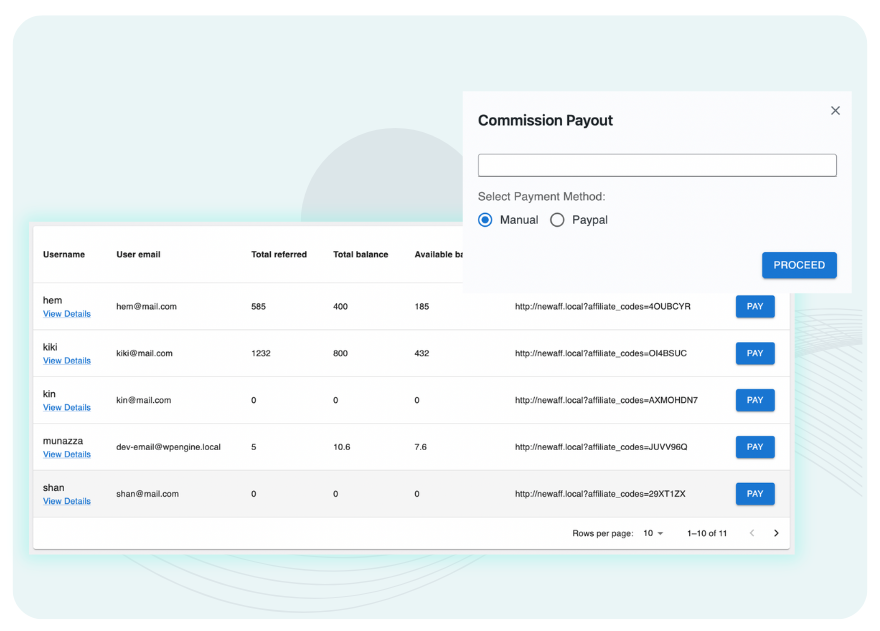880x631 pixels.
Task: Go to previous page of table
Action: point(752,533)
